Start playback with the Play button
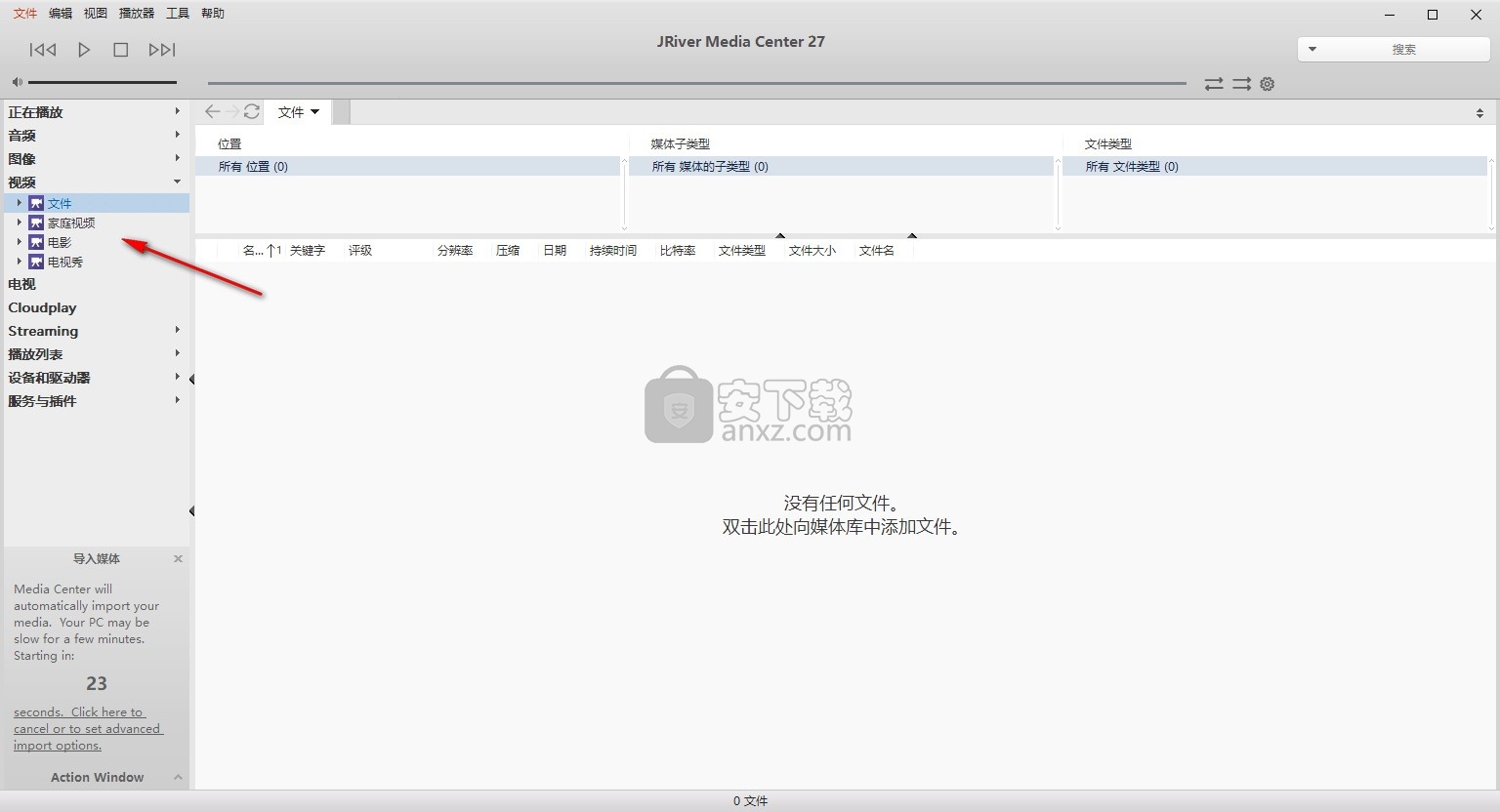This screenshot has height=812, width=1500. coord(84,50)
